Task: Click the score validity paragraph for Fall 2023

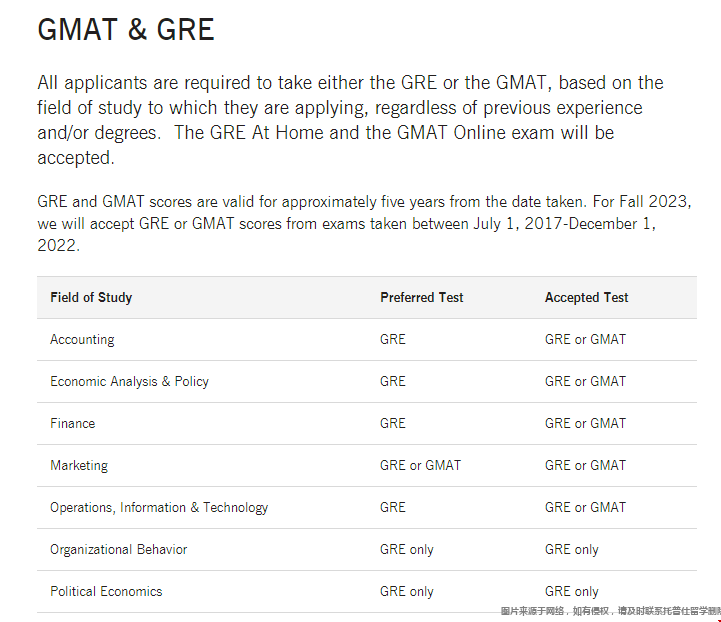Action: tap(364, 223)
